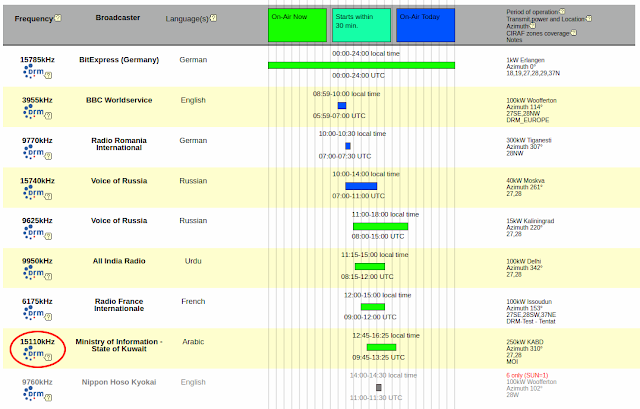640x409 pixels.
Task: Click the DRM logo under 6175kHz
Action: tap(33, 313)
